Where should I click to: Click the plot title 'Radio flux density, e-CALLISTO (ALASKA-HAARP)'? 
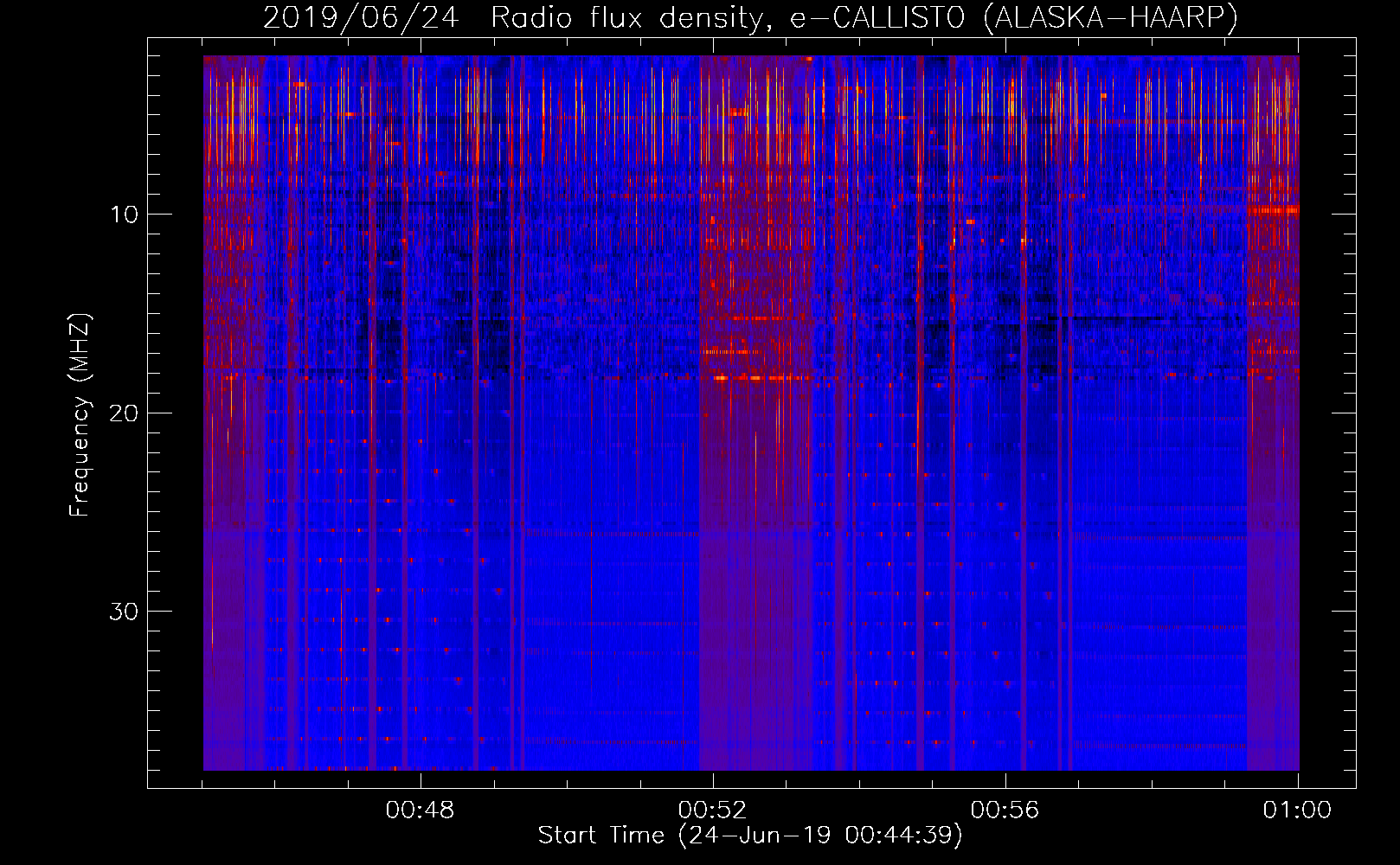coord(864,17)
